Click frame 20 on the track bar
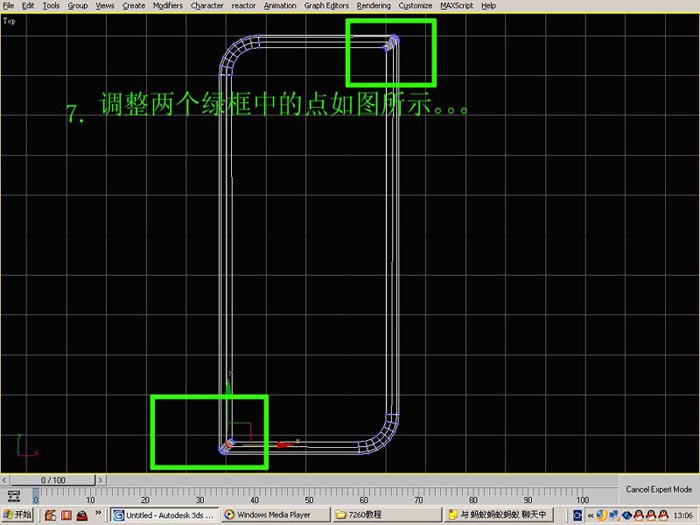The width and height of the screenshot is (700, 525). (x=145, y=499)
